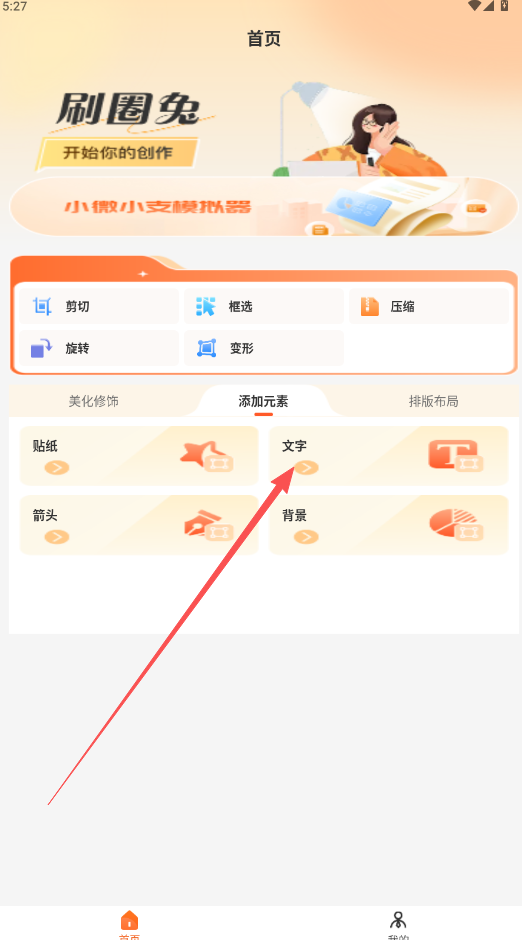Switch to the 美化修饰 tab
The image size is (522, 940).
pyautogui.click(x=93, y=401)
